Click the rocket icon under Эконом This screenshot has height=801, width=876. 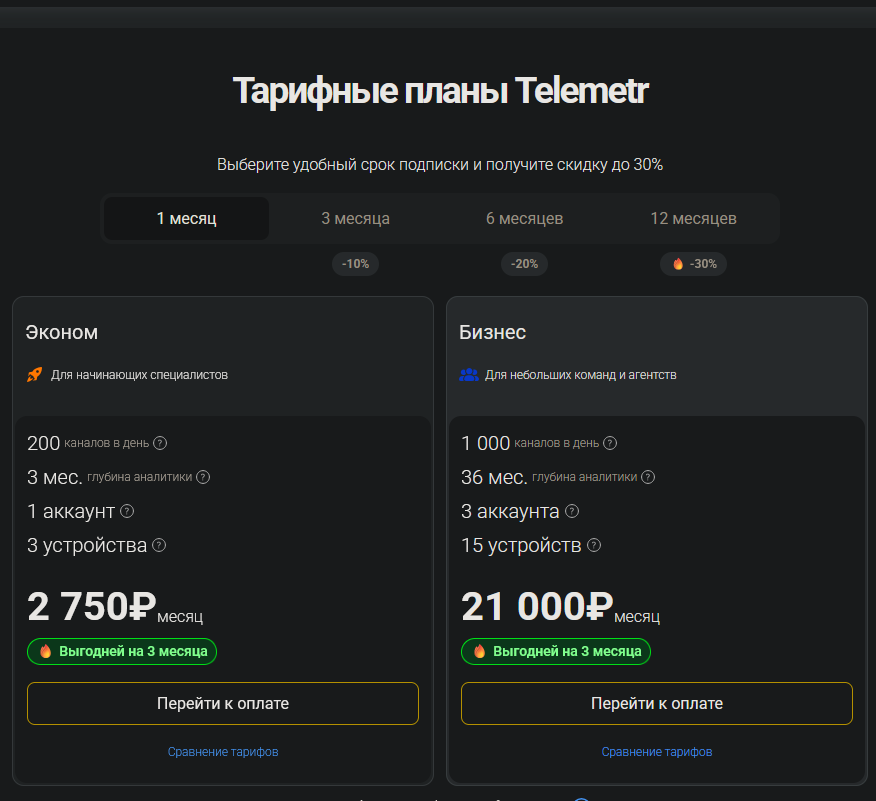tap(35, 374)
